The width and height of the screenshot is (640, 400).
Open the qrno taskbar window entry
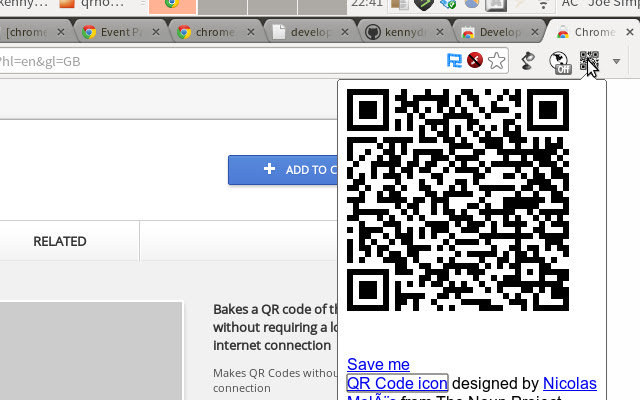[x=91, y=4]
